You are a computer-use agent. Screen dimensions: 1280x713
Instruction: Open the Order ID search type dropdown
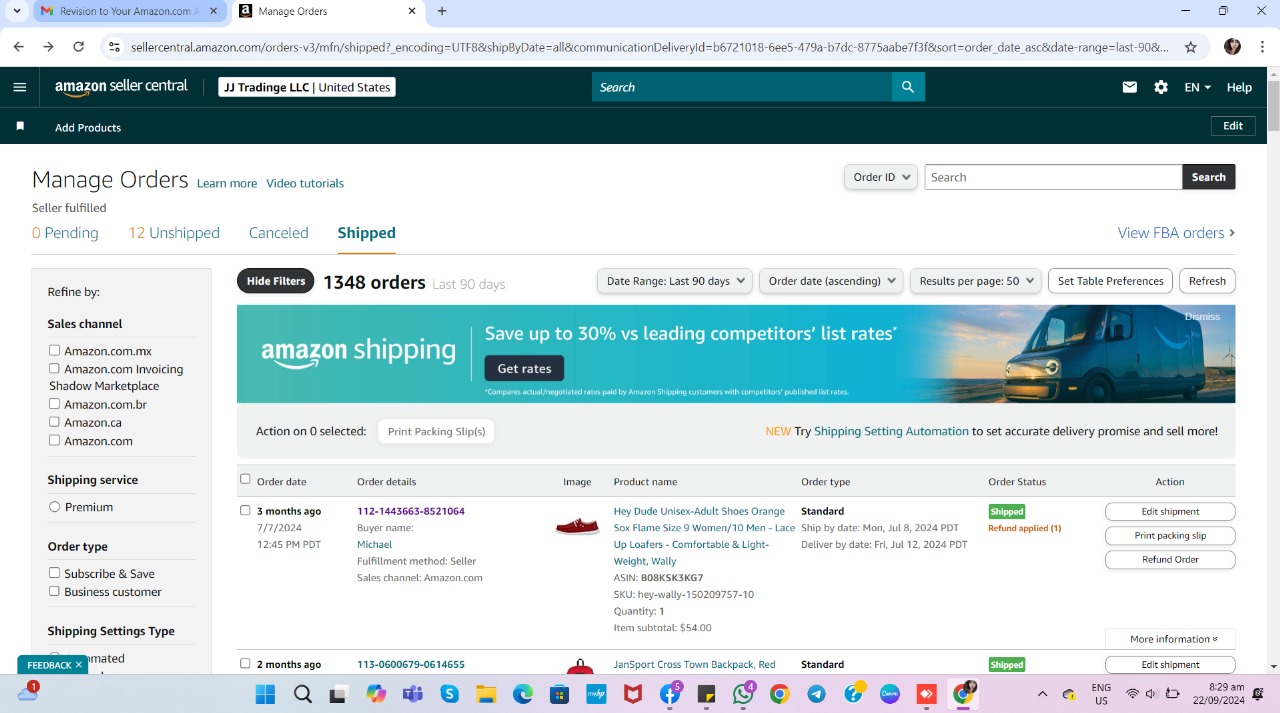881,177
